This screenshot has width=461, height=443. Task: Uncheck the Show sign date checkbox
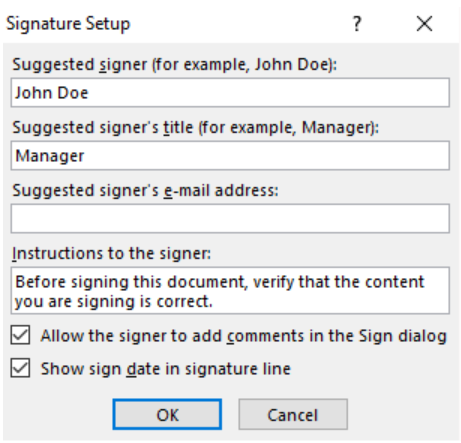[x=20, y=368]
